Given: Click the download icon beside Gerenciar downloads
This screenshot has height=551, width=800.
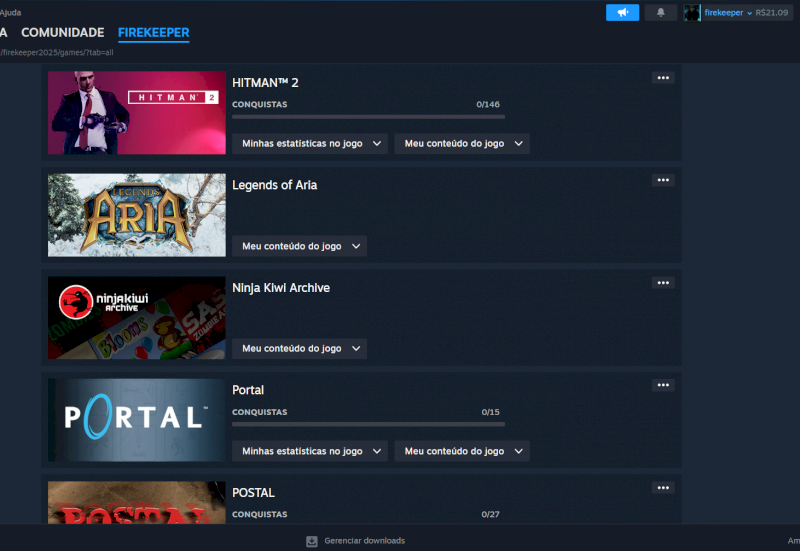Looking at the screenshot, I should 312,541.
